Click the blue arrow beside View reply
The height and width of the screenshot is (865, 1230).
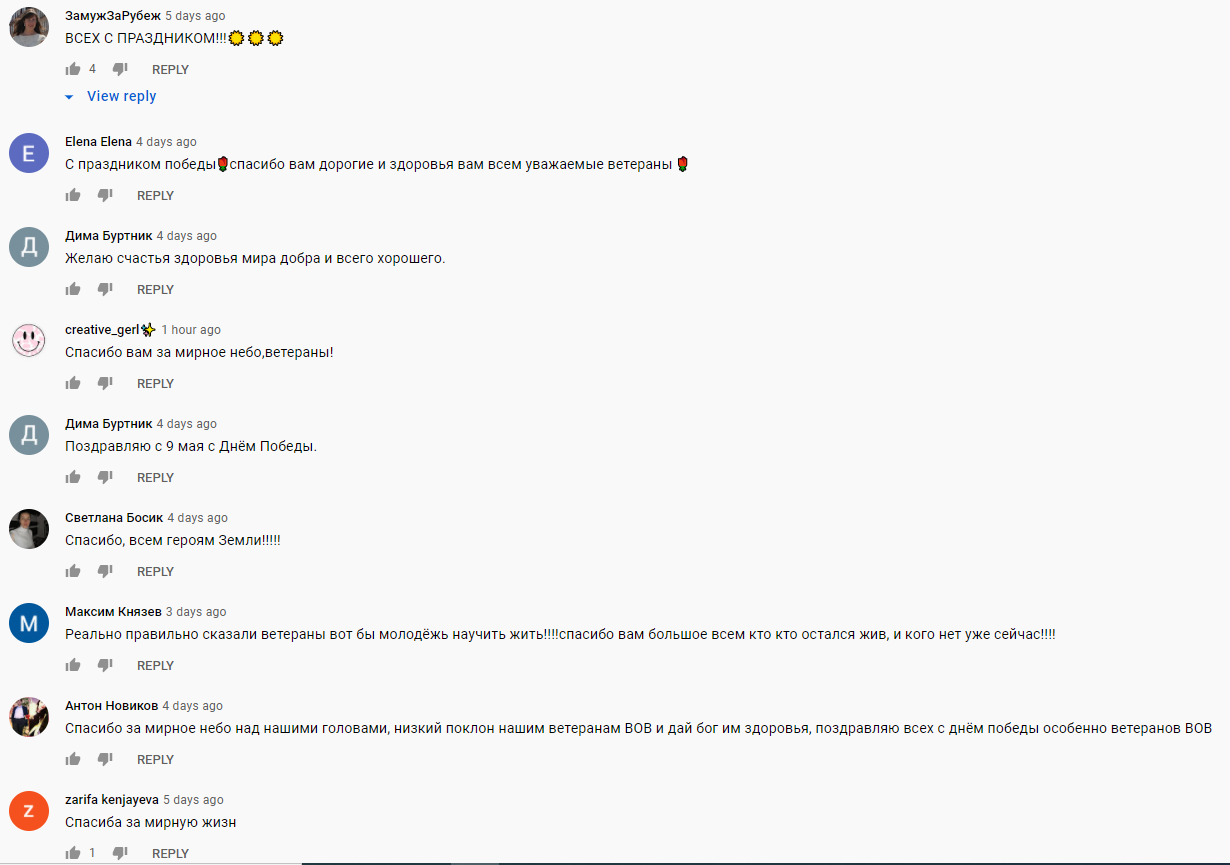[x=69, y=97]
